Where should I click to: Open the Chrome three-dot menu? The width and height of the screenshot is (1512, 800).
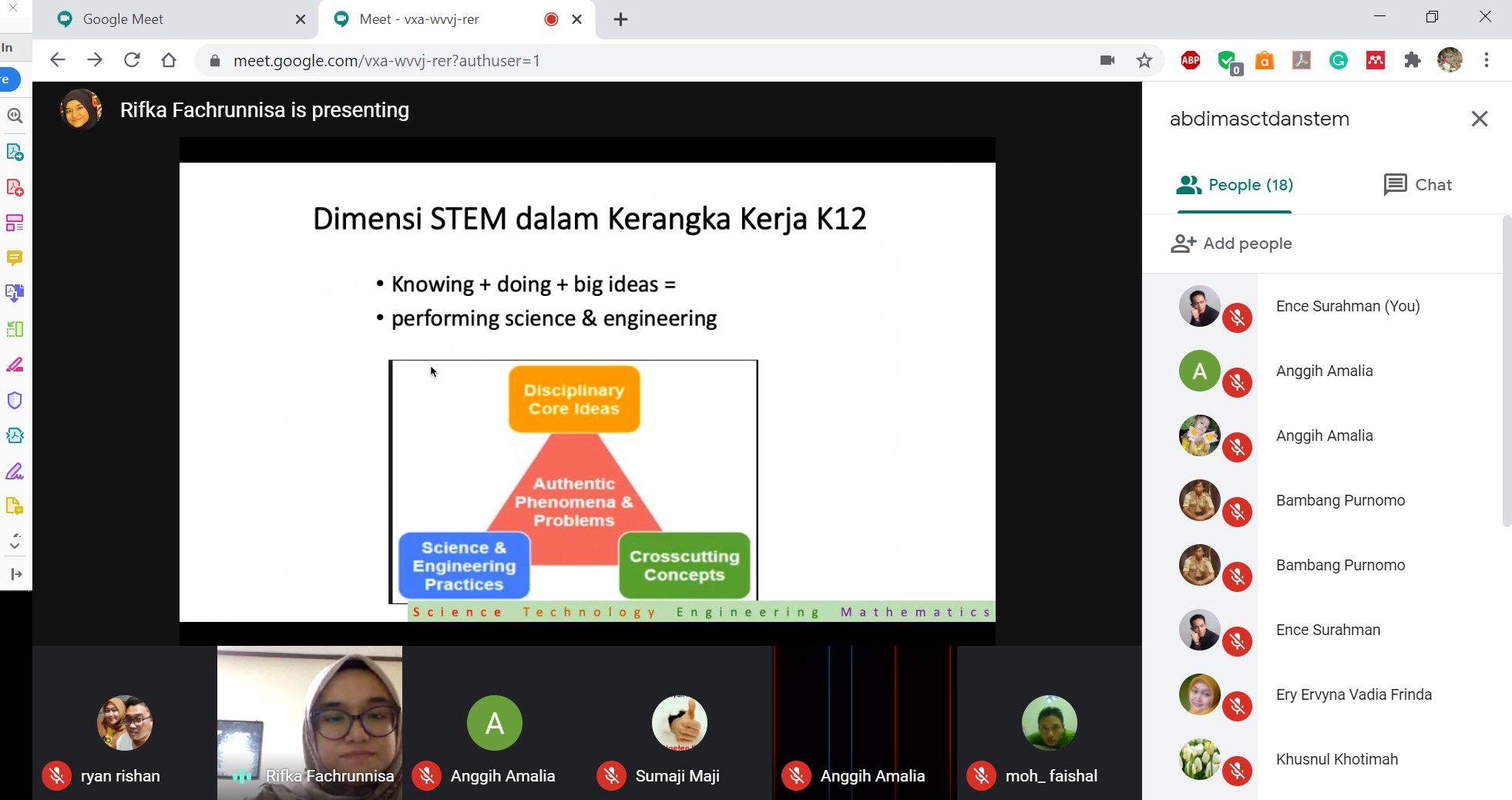click(1486, 60)
